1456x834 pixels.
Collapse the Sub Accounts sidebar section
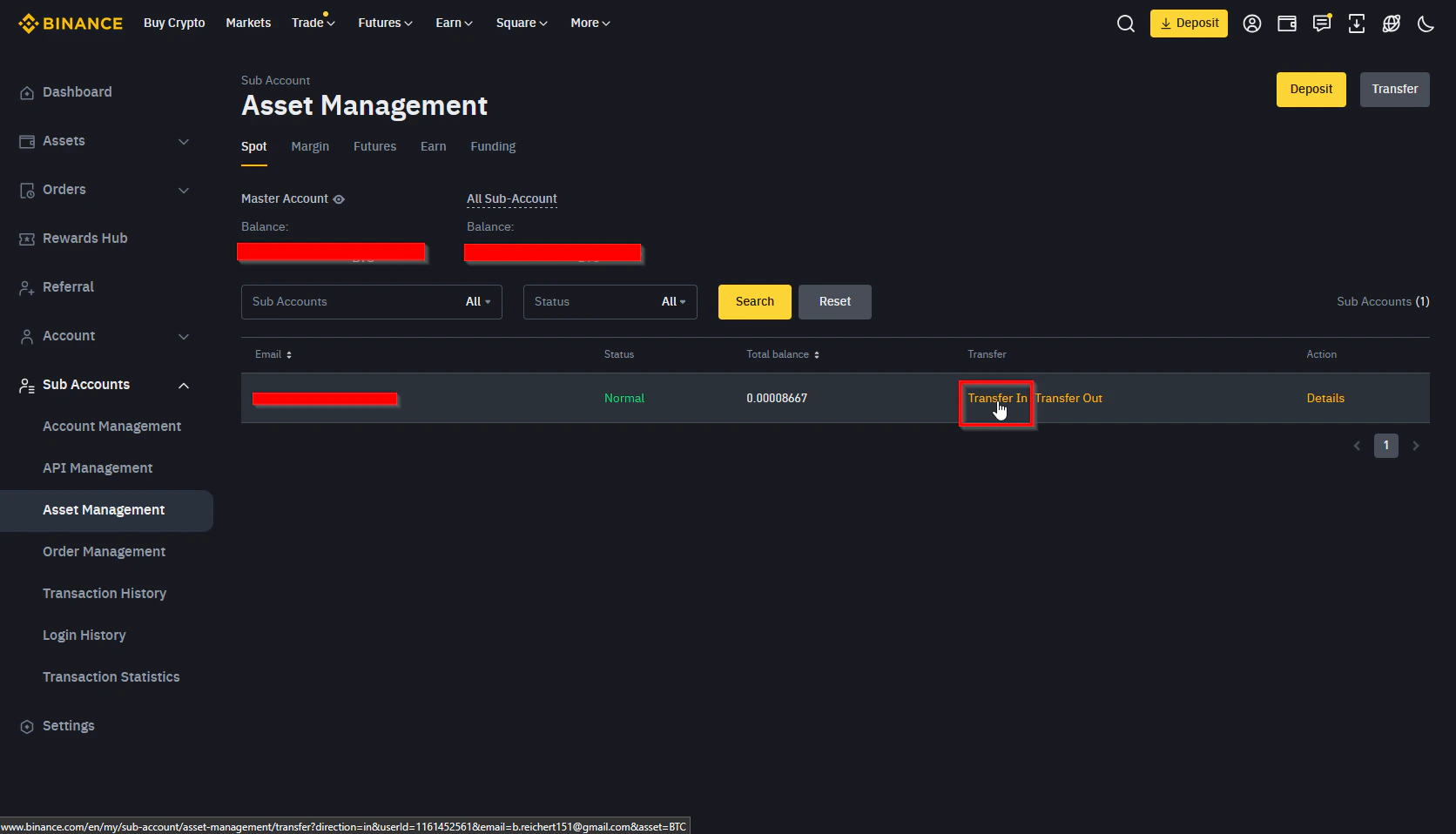183,385
